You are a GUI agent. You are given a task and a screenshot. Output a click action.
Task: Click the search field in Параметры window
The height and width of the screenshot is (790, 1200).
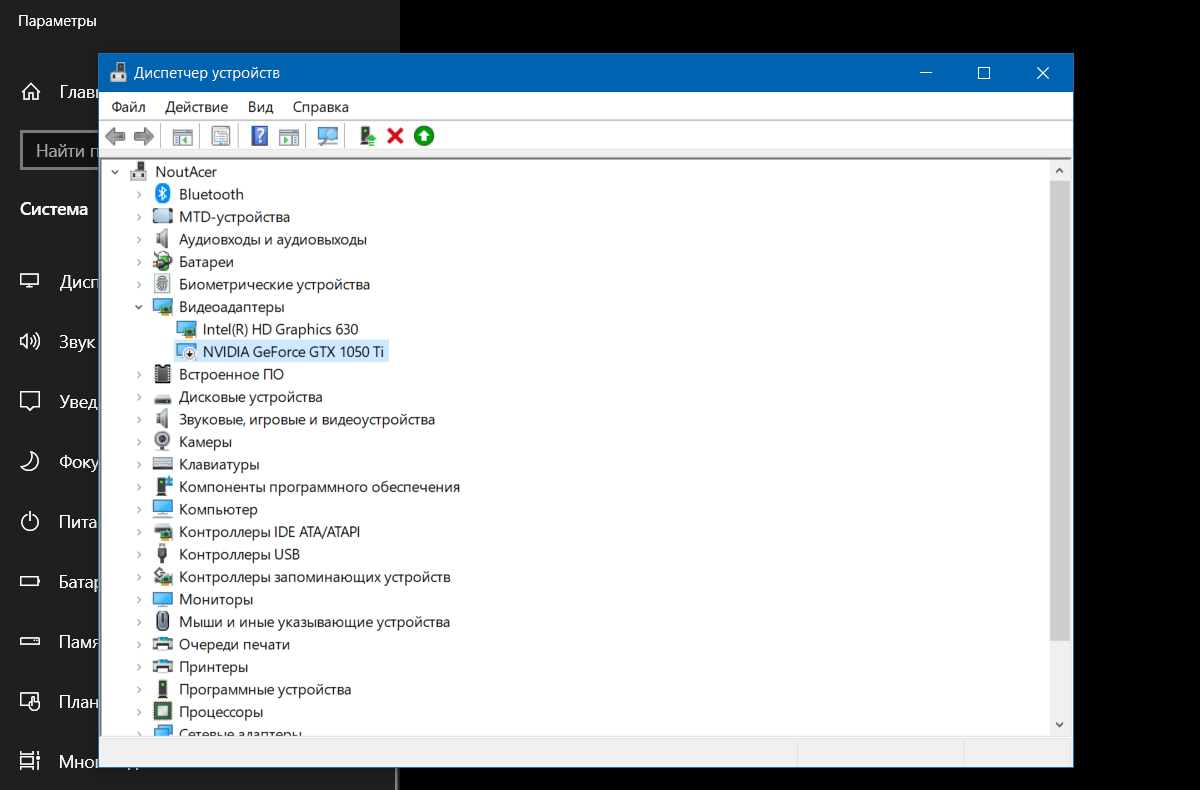tap(60, 151)
